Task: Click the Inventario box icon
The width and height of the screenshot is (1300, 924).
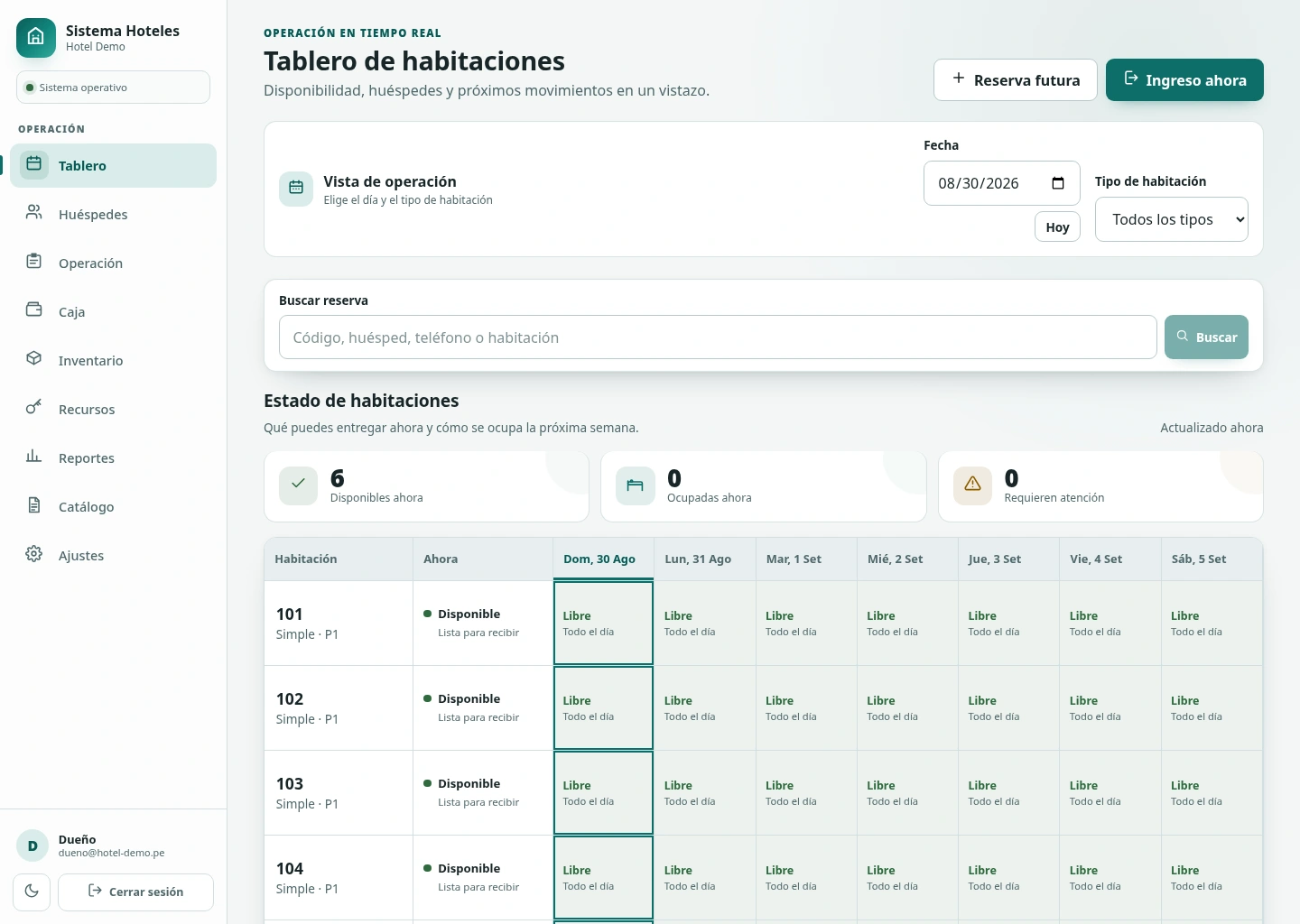Action: 34,359
